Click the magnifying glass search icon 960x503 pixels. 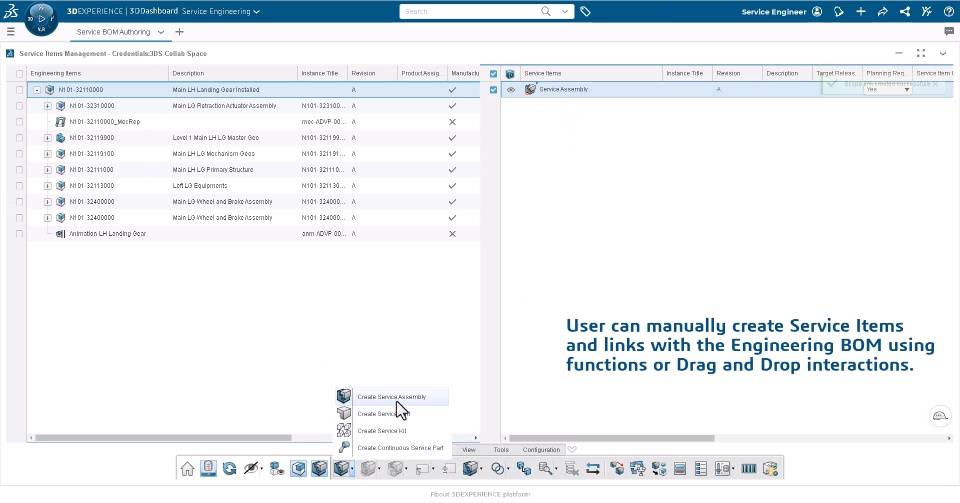546,11
